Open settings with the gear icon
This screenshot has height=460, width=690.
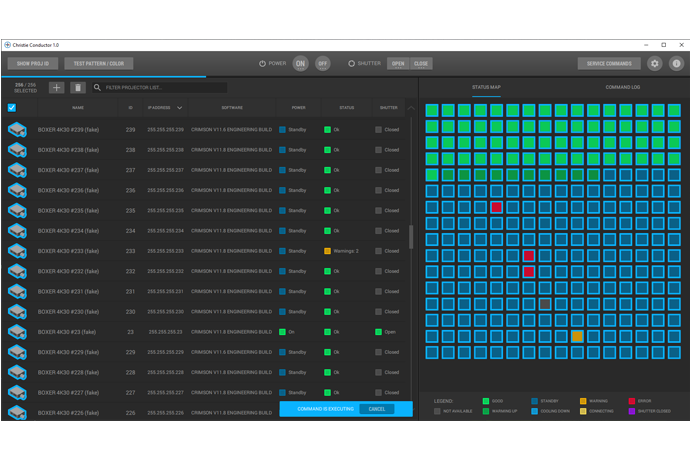(x=655, y=63)
